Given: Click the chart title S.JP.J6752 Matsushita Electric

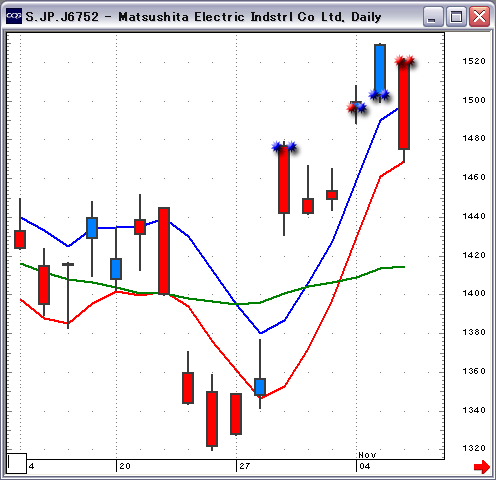Looking at the screenshot, I should tap(203, 17).
